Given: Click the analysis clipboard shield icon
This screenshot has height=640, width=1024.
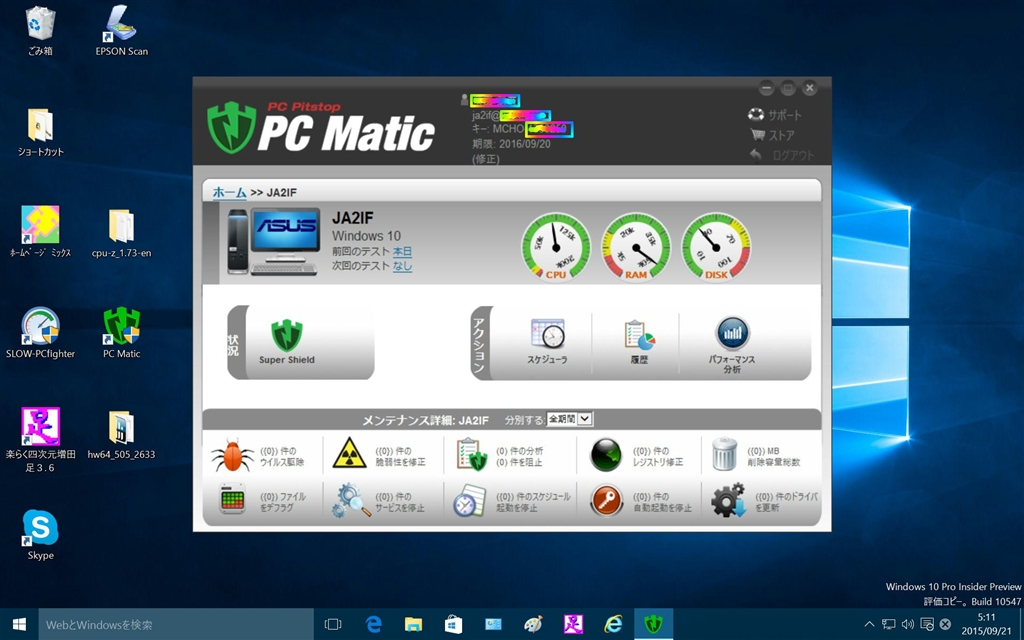Looking at the screenshot, I should click(x=472, y=455).
